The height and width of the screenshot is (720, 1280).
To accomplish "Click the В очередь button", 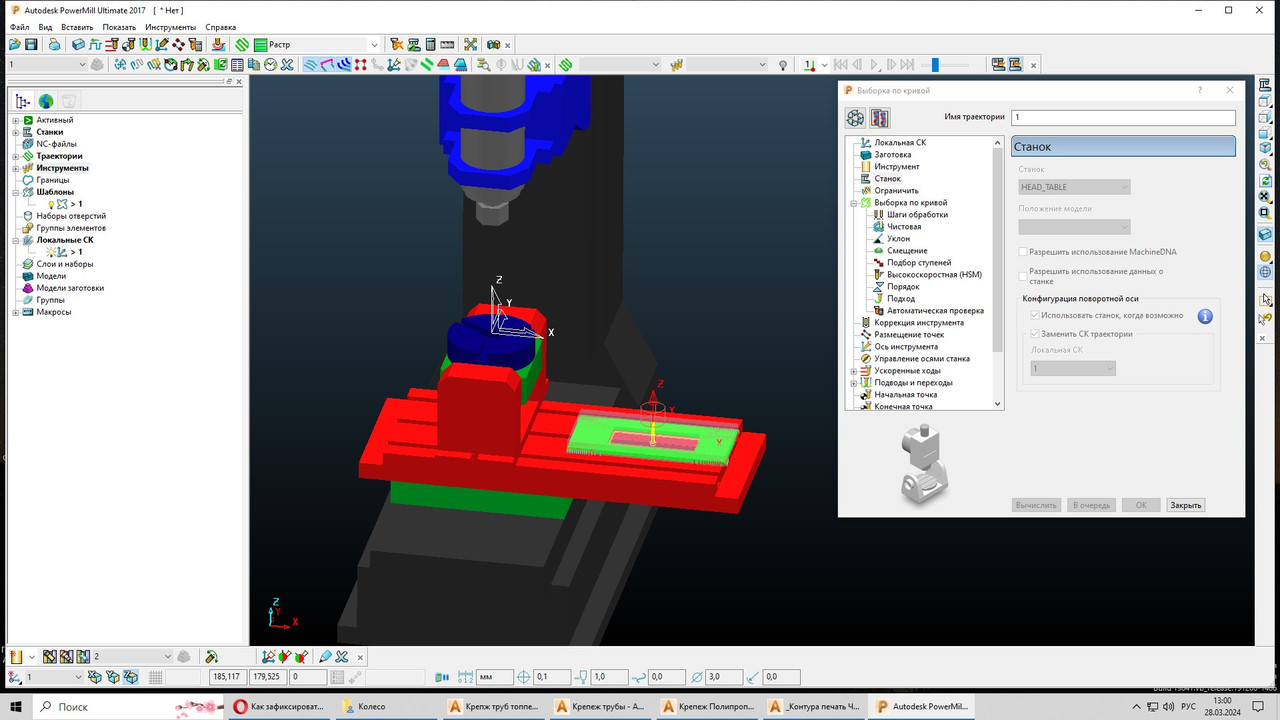I will pyautogui.click(x=1091, y=505).
